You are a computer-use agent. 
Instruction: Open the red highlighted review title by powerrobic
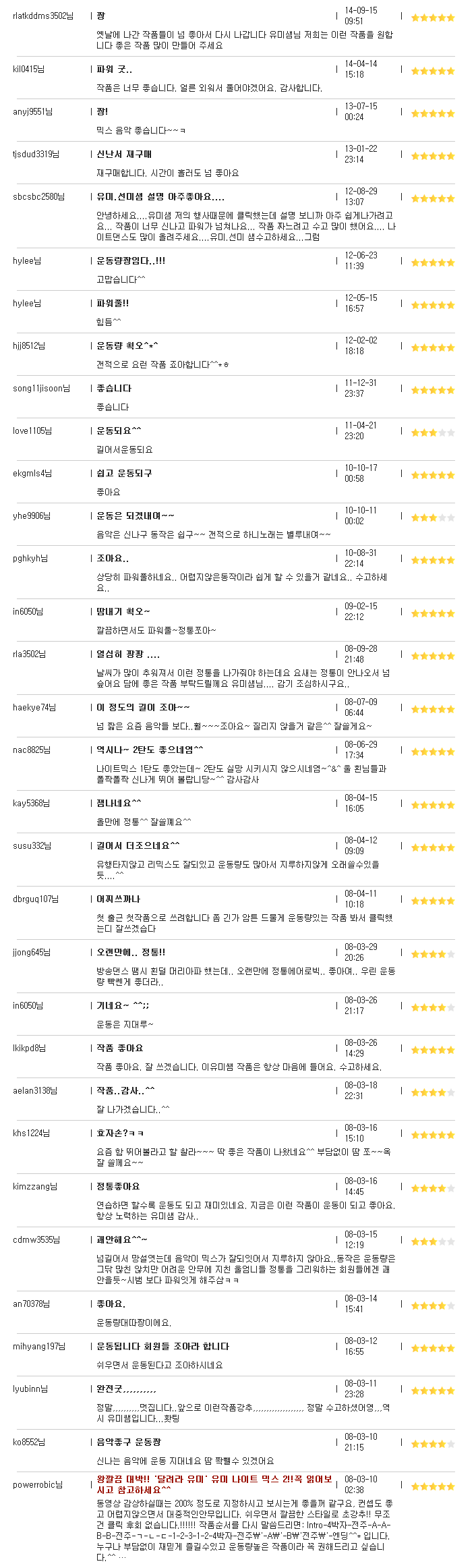click(x=214, y=1484)
